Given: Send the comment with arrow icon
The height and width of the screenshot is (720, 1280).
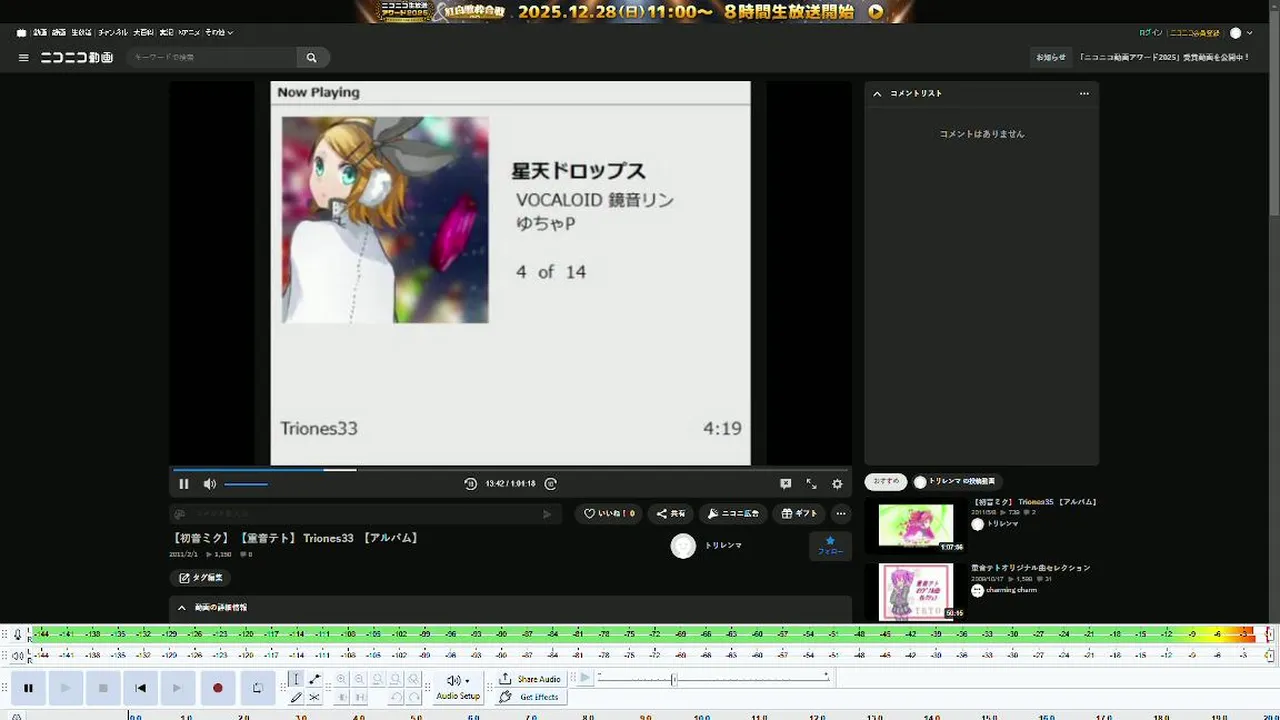Looking at the screenshot, I should (547, 514).
